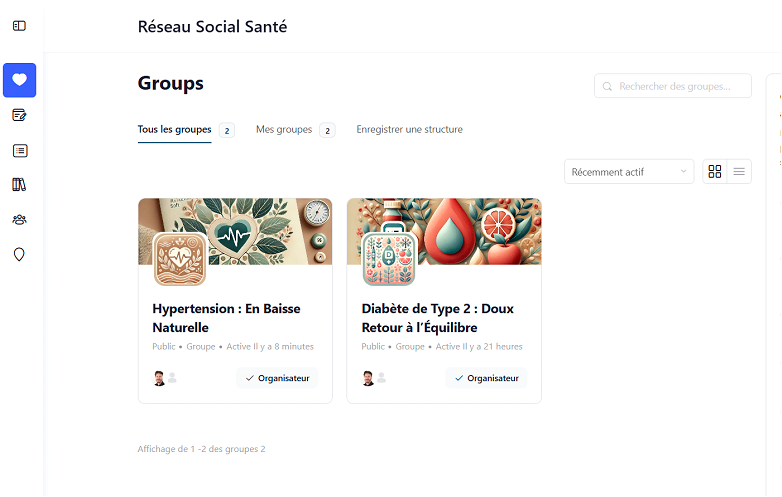The width and height of the screenshot is (782, 497).
Task: Click the Rechercher des groupes search field
Action: pos(680,86)
